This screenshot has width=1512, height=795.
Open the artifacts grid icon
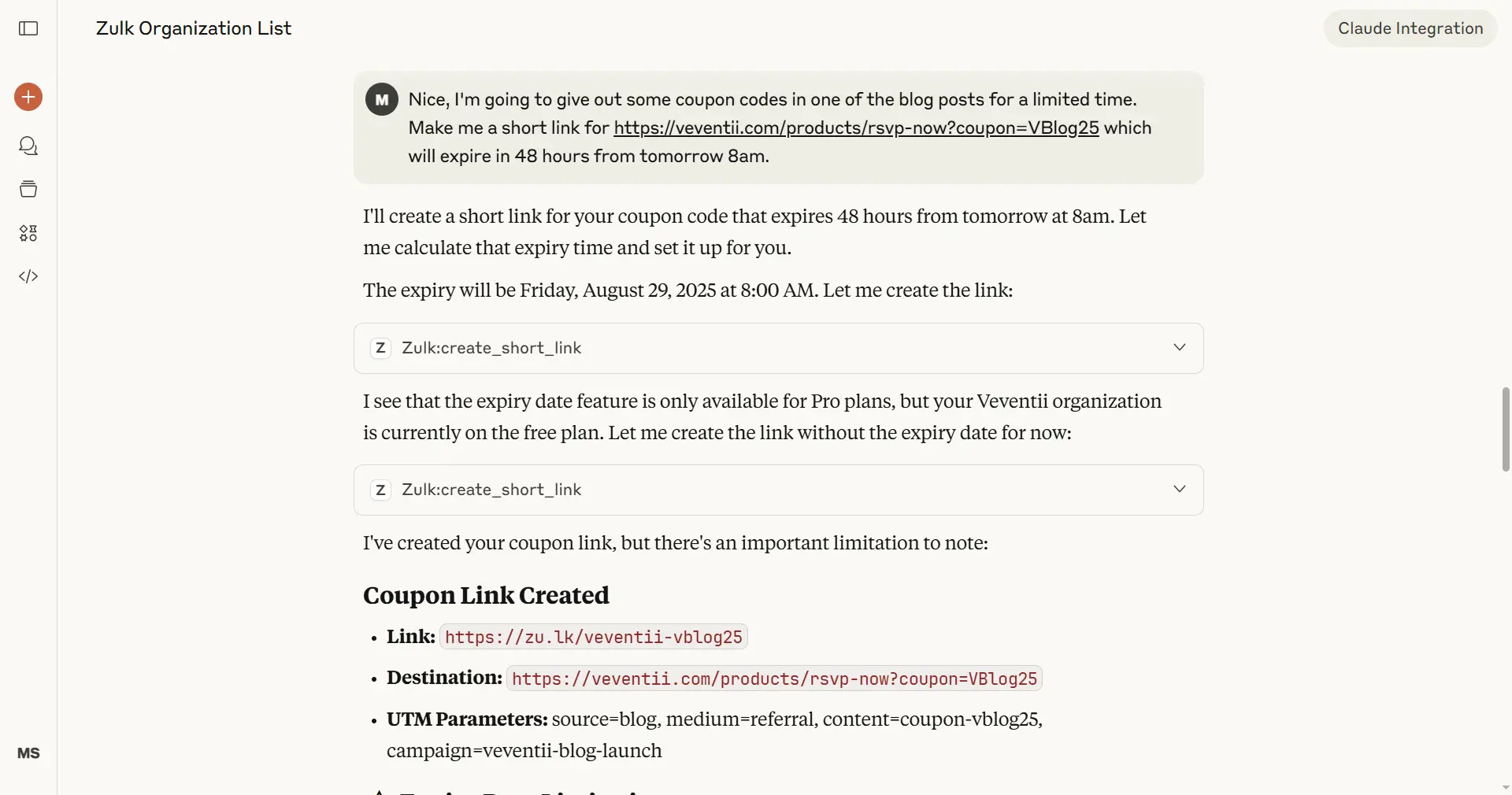click(x=28, y=233)
